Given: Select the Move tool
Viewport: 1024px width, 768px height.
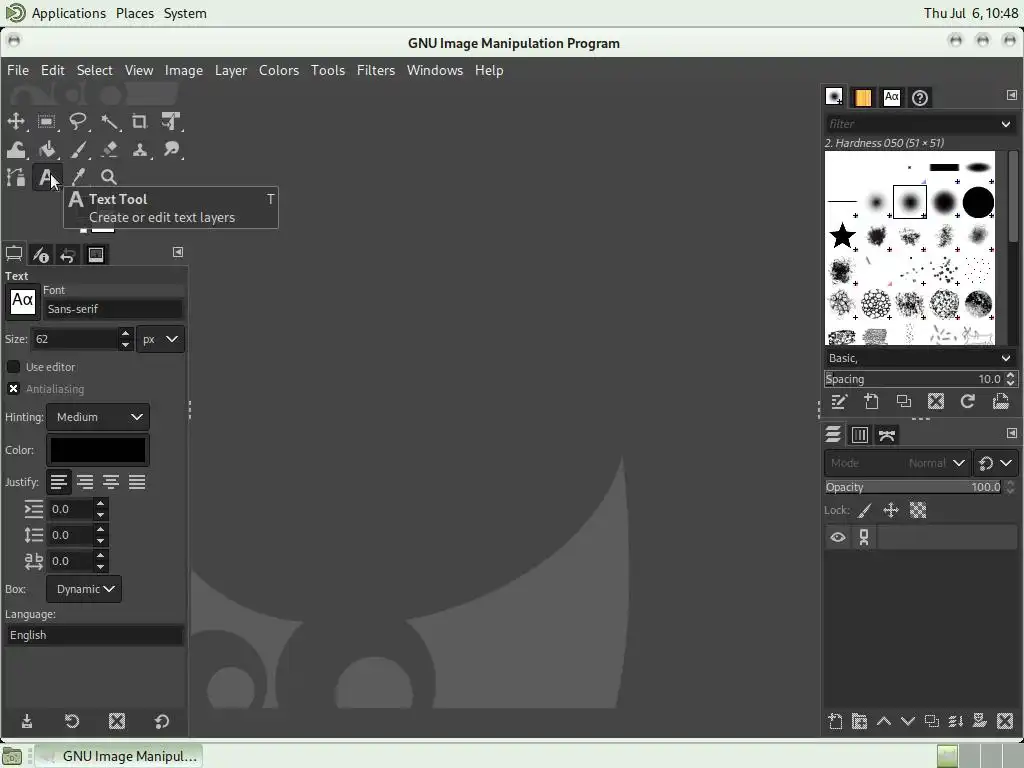Looking at the screenshot, I should pos(16,121).
